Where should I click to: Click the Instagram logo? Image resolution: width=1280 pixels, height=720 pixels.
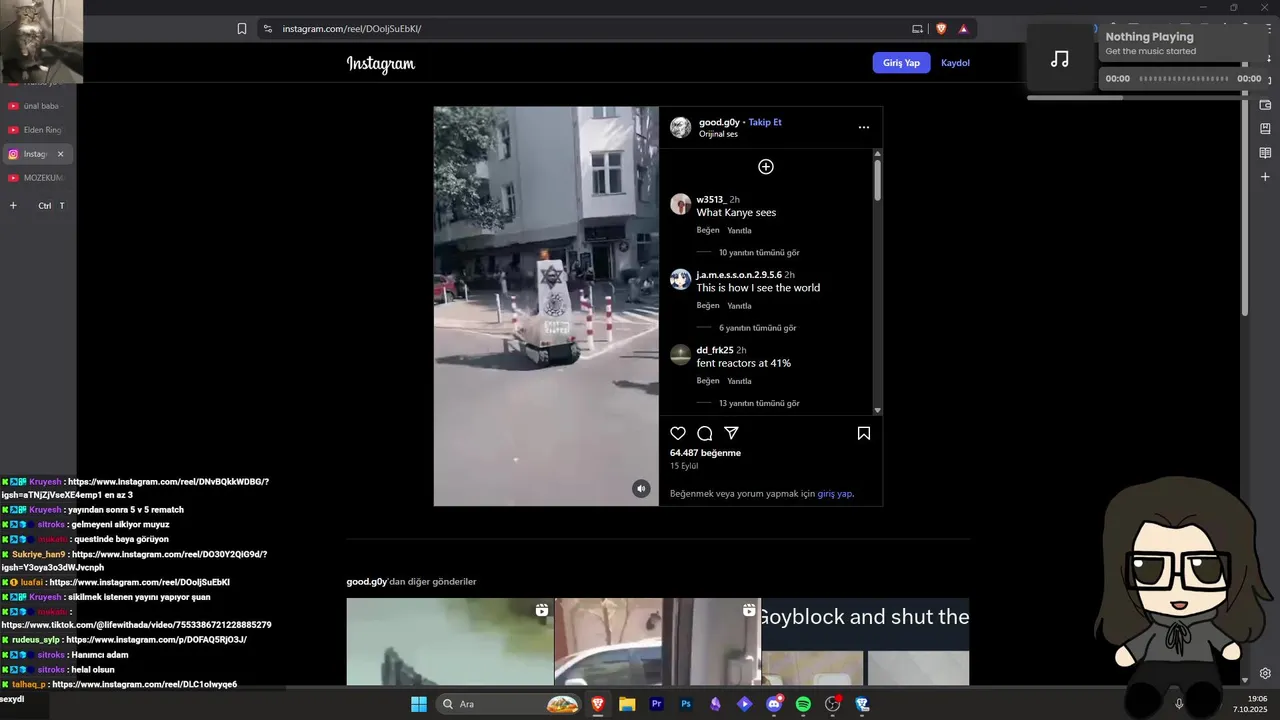click(381, 64)
